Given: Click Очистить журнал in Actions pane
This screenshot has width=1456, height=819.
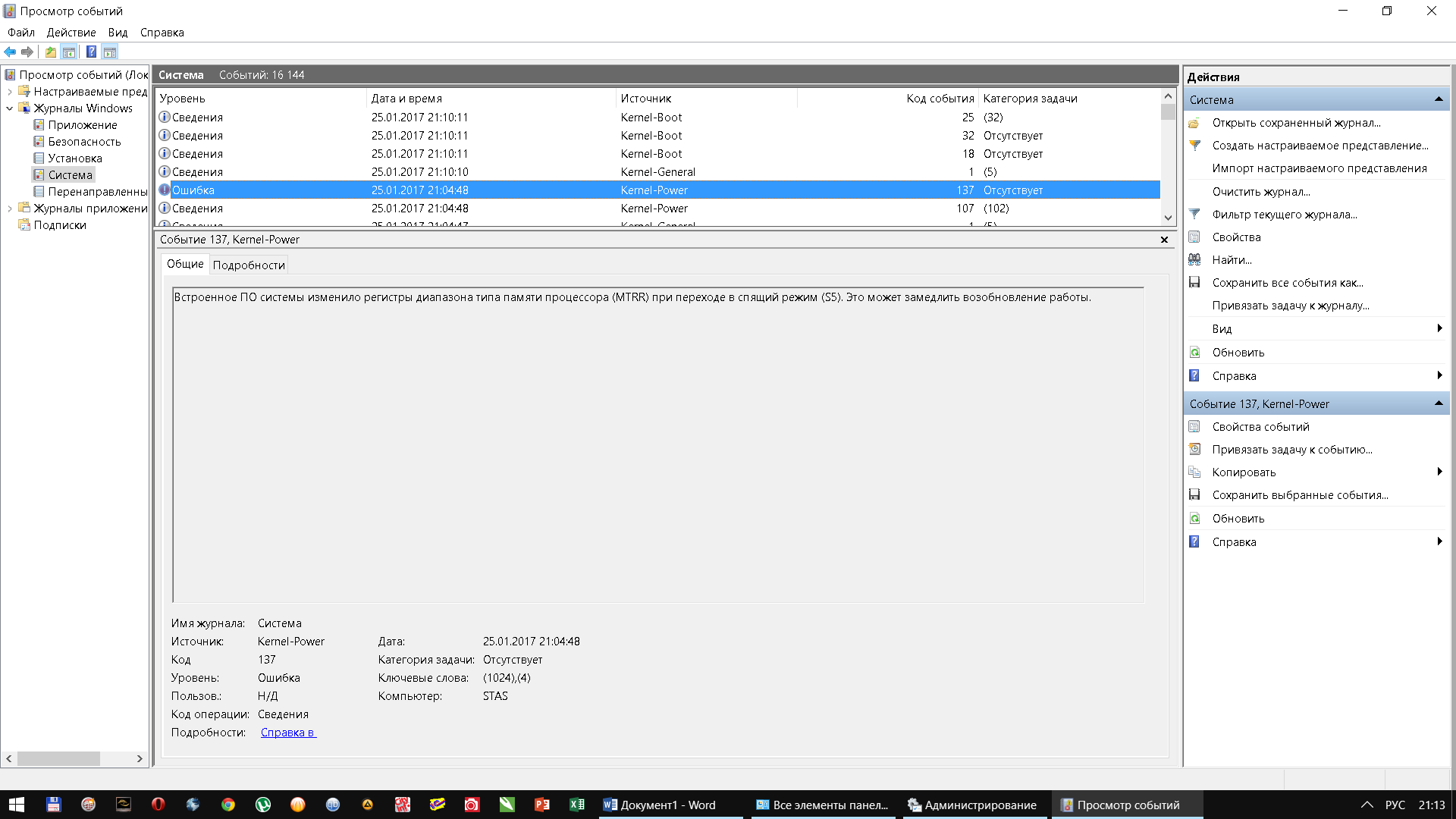Looking at the screenshot, I should pos(1260,192).
